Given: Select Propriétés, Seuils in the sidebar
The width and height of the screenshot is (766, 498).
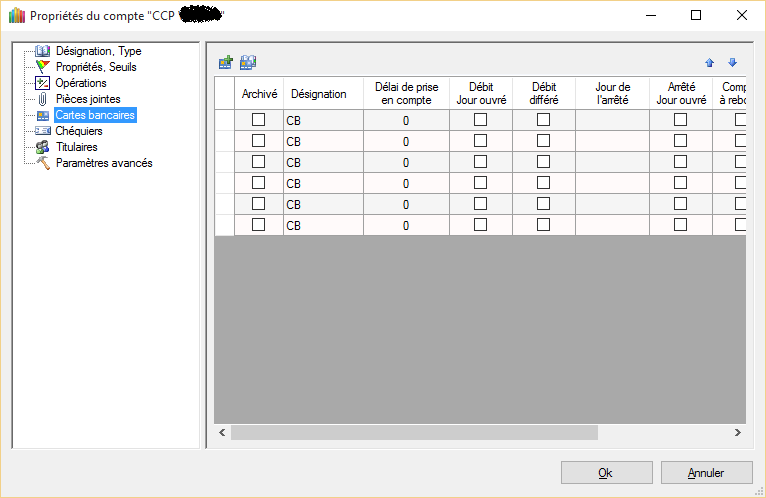Looking at the screenshot, I should (96, 67).
